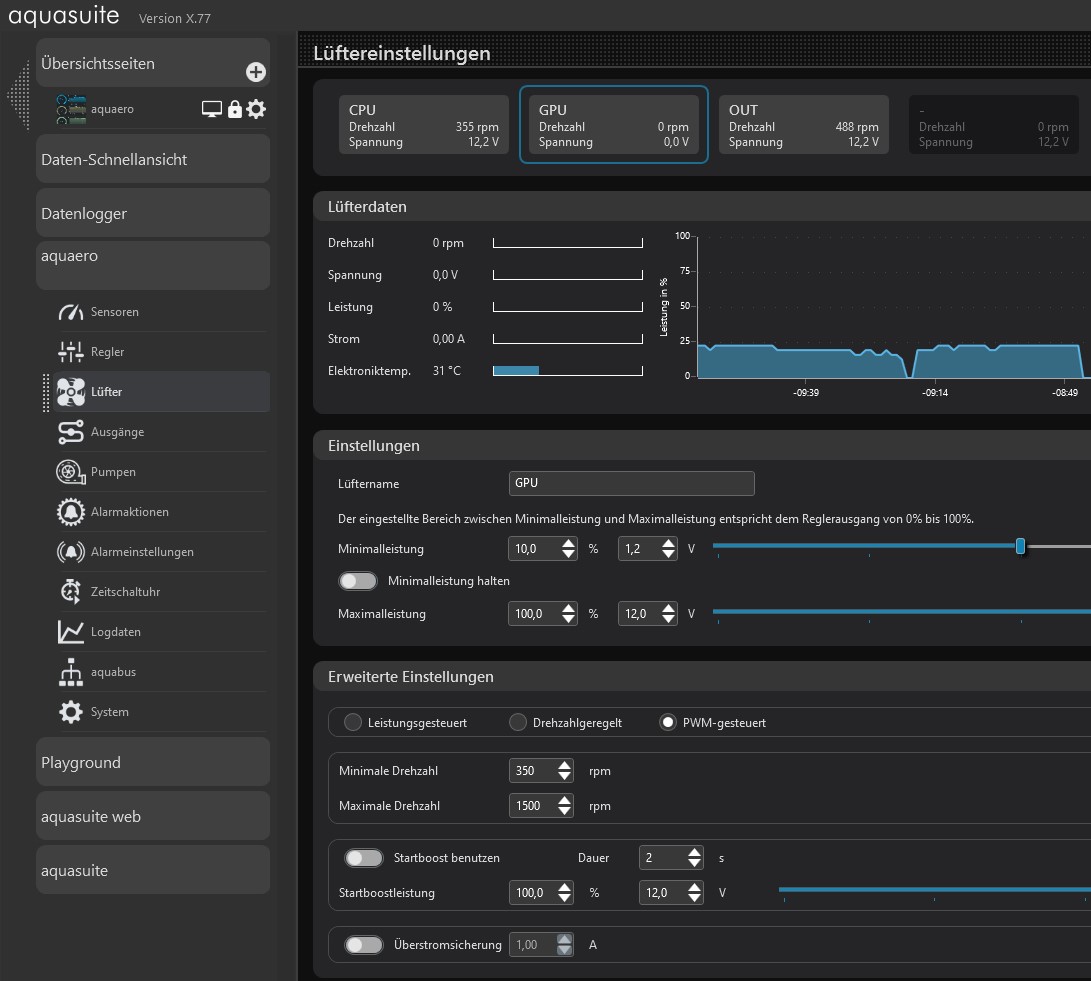Viewport: 1091px width, 981px height.
Task: Click the Lüftername text field
Action: (x=631, y=484)
